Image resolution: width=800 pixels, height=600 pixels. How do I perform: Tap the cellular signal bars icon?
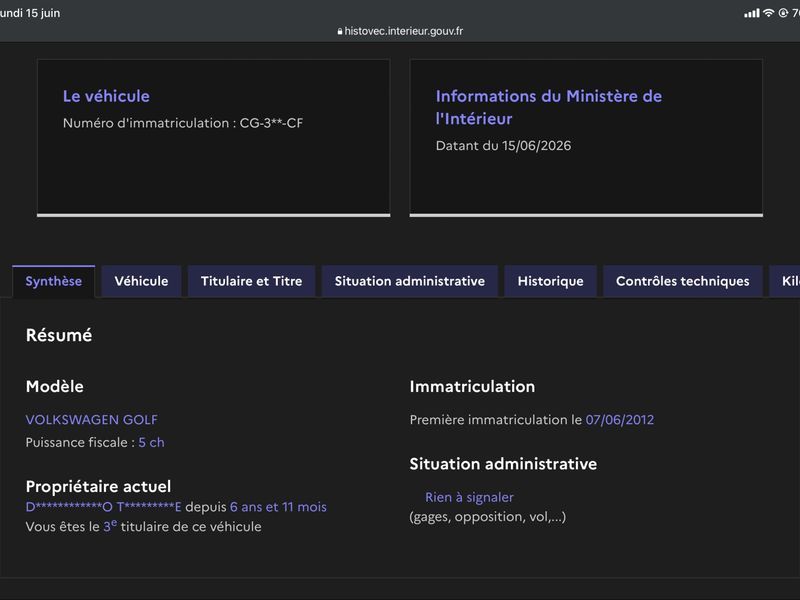[x=752, y=13]
